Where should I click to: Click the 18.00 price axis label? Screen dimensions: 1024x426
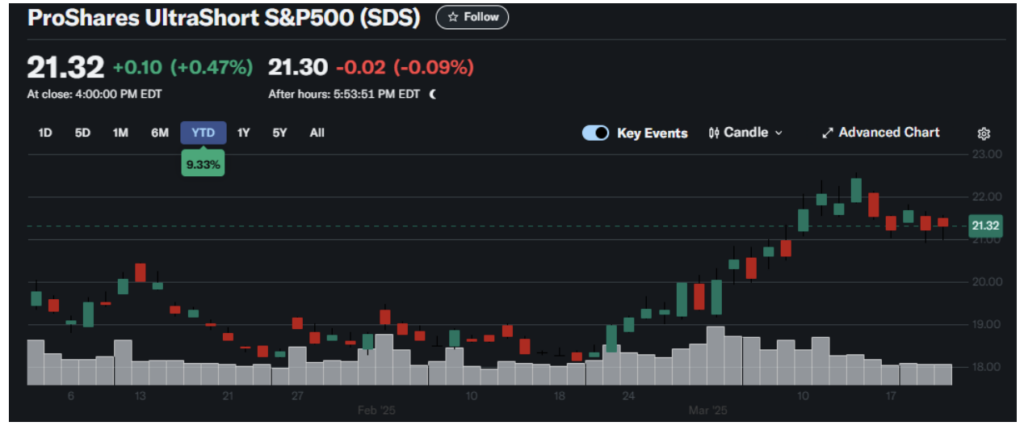(986, 367)
